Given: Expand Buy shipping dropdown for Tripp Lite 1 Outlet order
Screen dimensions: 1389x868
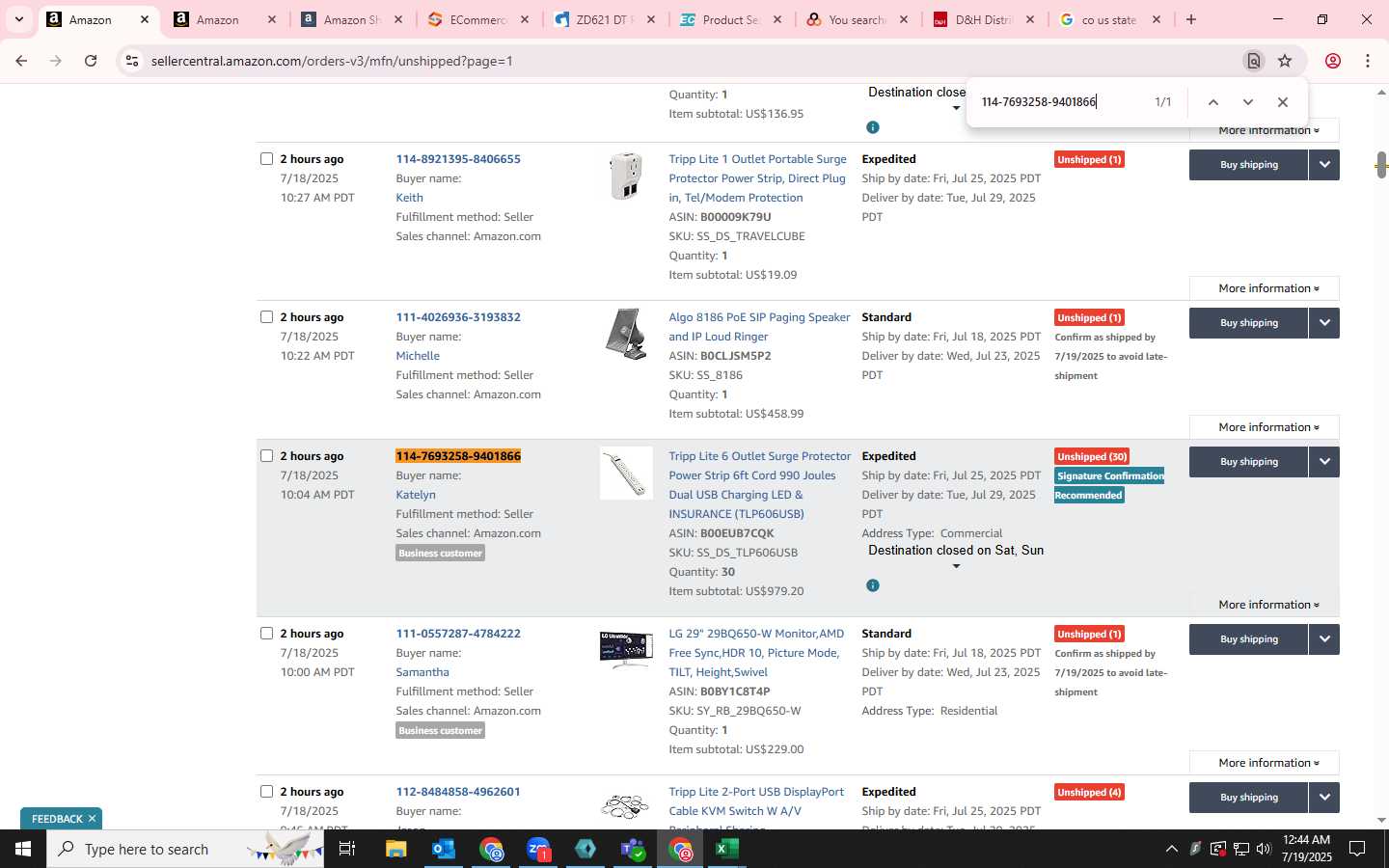Looking at the screenshot, I should coord(1324,165).
